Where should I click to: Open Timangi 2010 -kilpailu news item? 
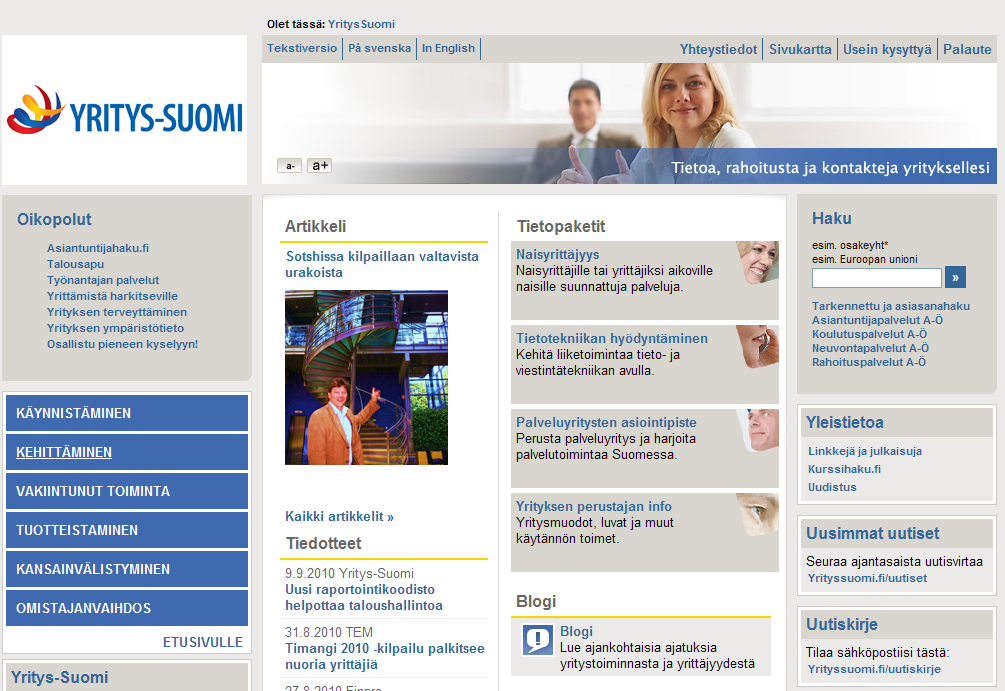click(385, 656)
